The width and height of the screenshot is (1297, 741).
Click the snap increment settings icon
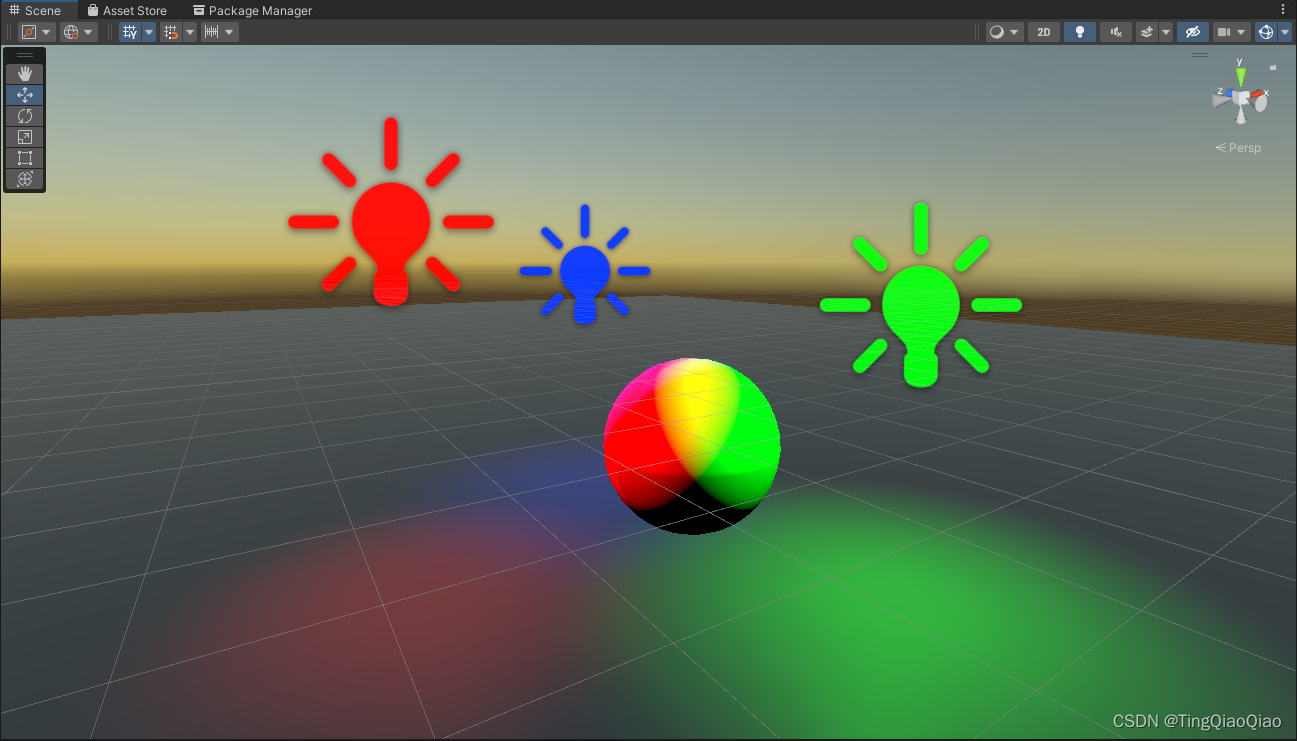pyautogui.click(x=214, y=31)
